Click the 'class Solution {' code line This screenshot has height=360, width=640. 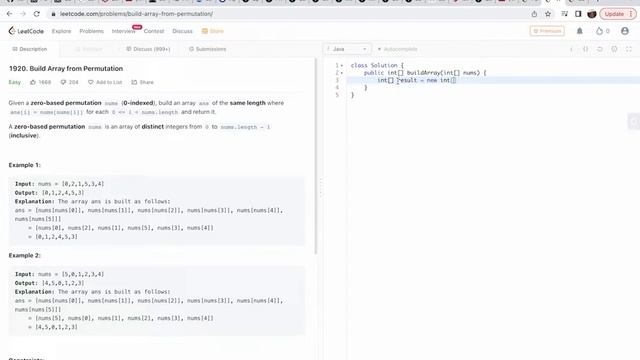[377, 65]
